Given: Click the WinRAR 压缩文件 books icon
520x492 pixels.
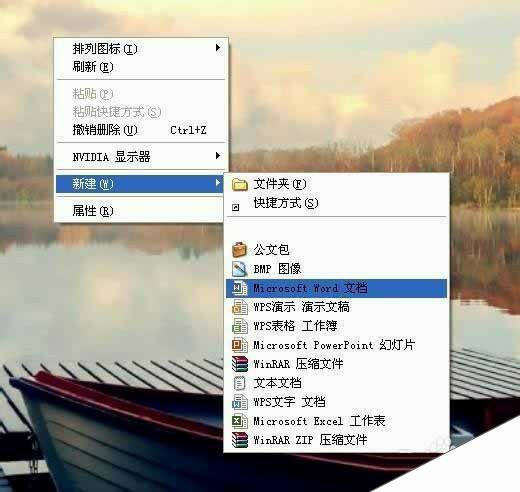Looking at the screenshot, I should (240, 364).
